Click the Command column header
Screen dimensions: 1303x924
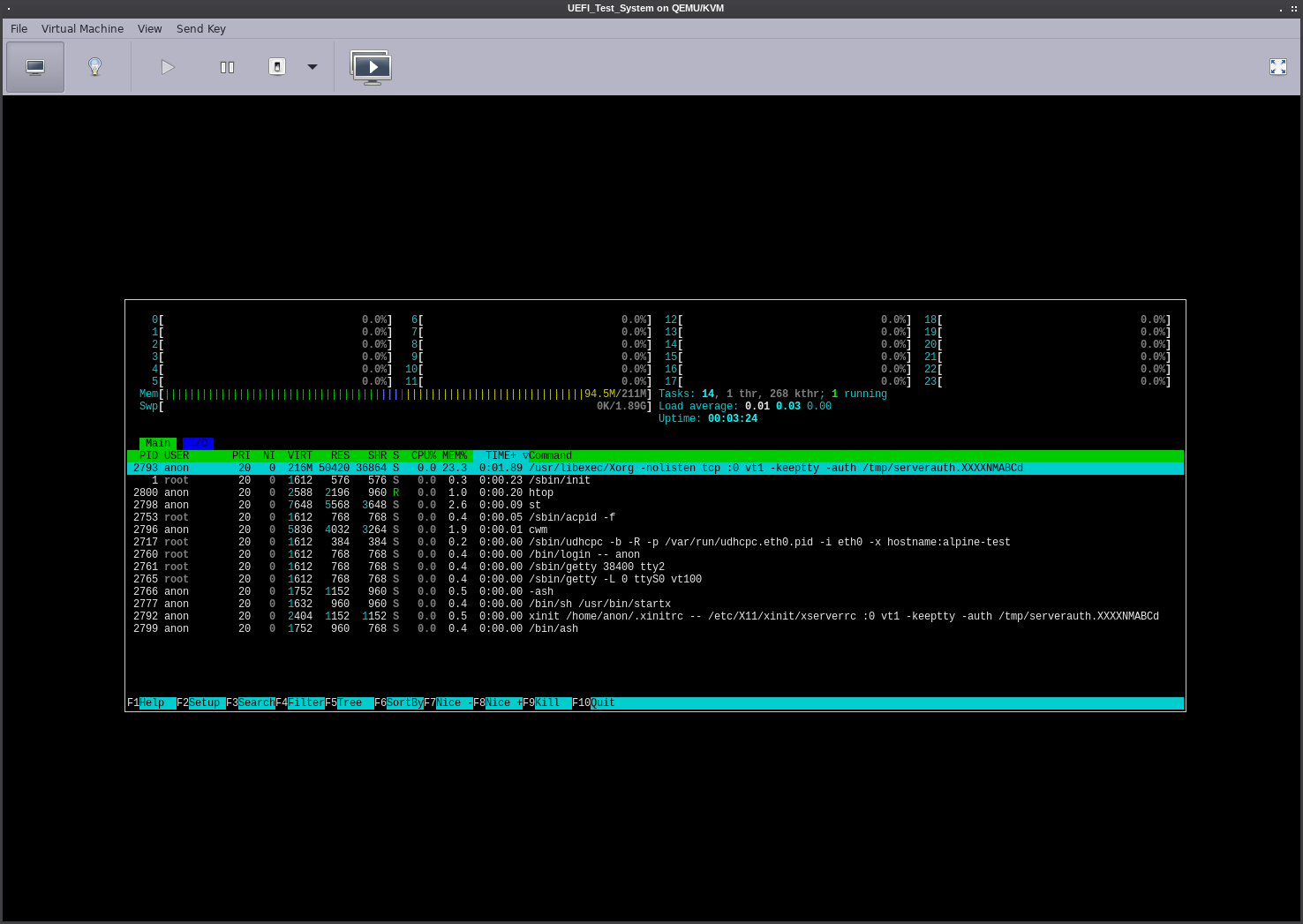(x=550, y=456)
